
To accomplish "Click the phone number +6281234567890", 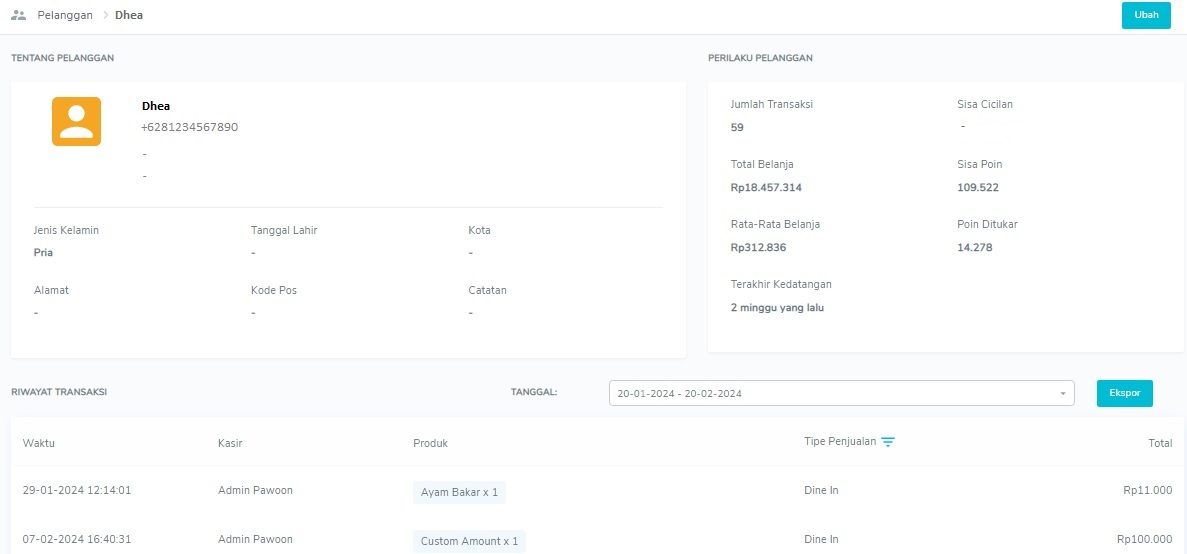I will 189,128.
